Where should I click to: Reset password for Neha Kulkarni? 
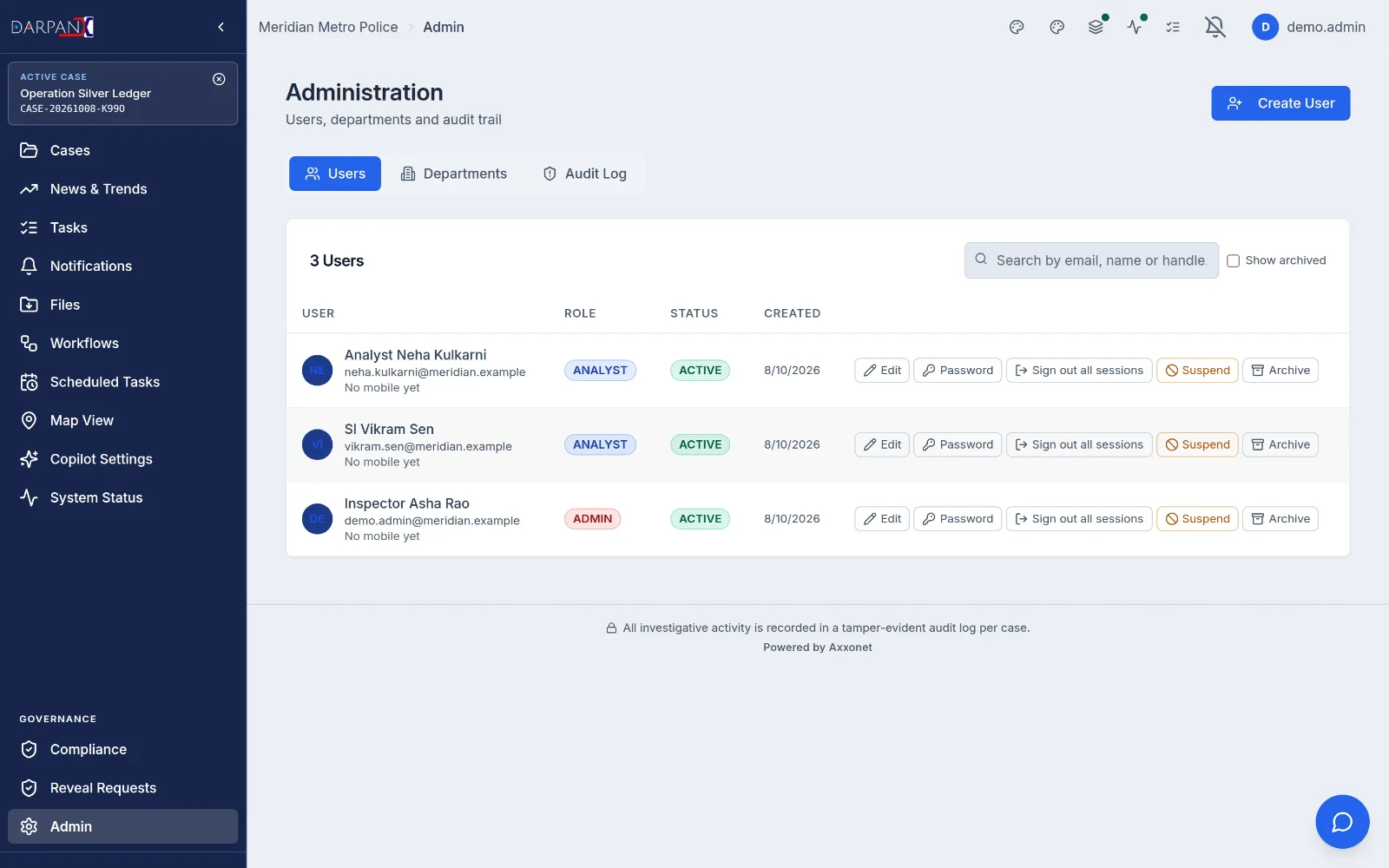pos(958,371)
